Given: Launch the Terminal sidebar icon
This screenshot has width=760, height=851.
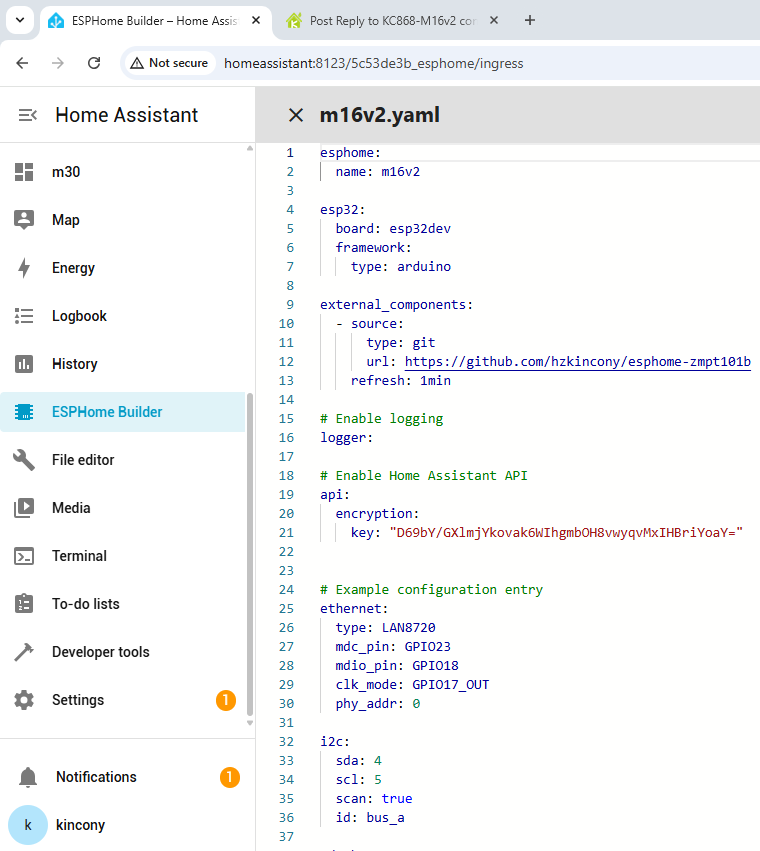Looking at the screenshot, I should click(x=25, y=556).
